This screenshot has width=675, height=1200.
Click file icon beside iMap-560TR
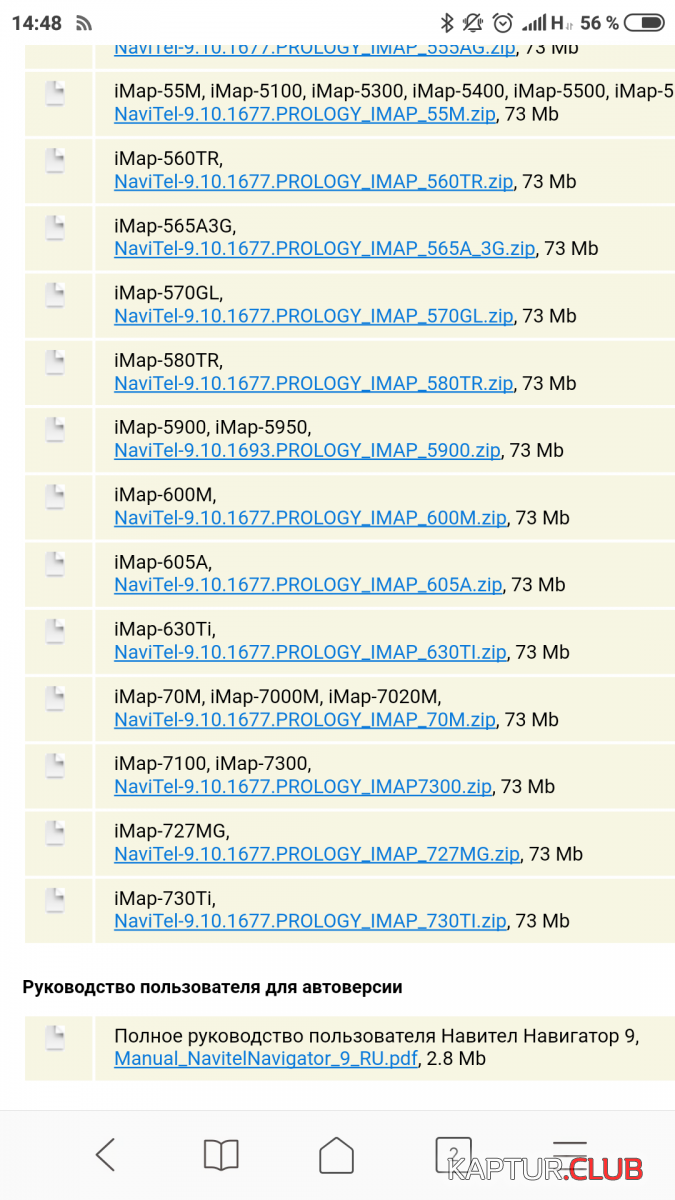click(x=56, y=160)
